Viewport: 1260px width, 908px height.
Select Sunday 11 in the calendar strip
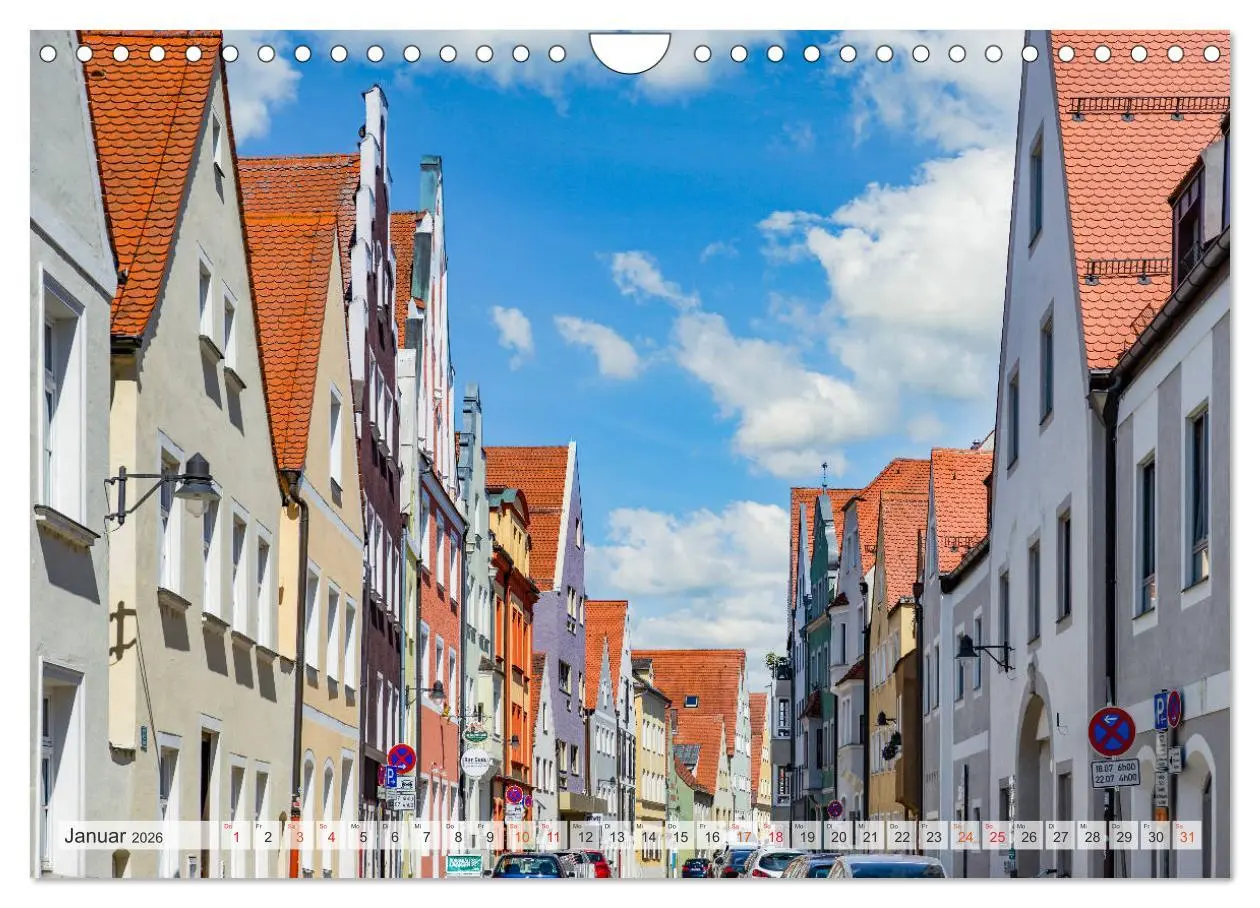click(553, 836)
